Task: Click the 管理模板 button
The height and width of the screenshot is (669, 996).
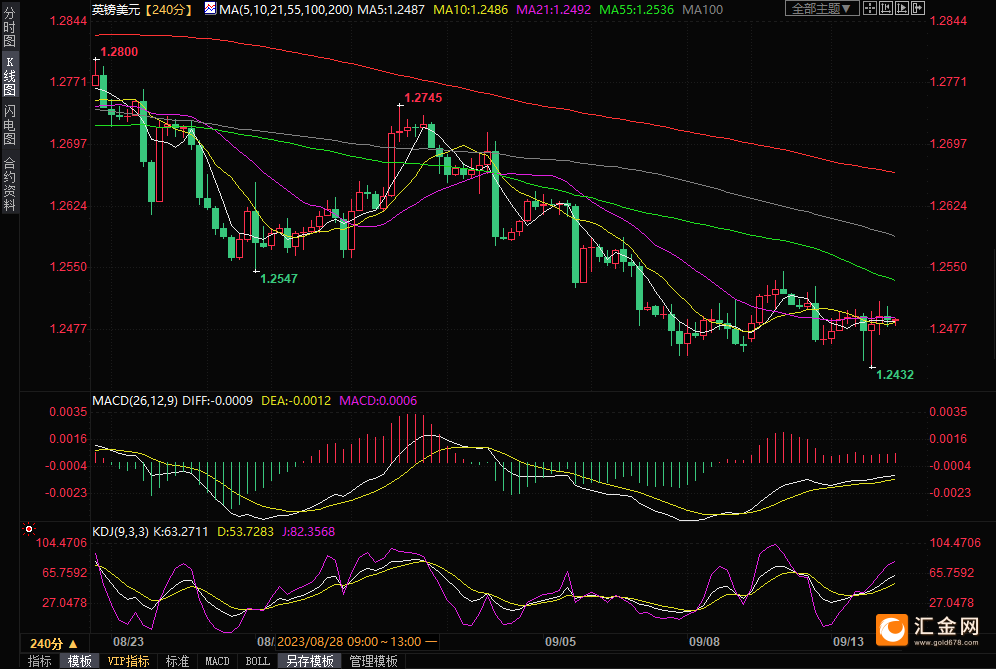Action: coord(372,661)
